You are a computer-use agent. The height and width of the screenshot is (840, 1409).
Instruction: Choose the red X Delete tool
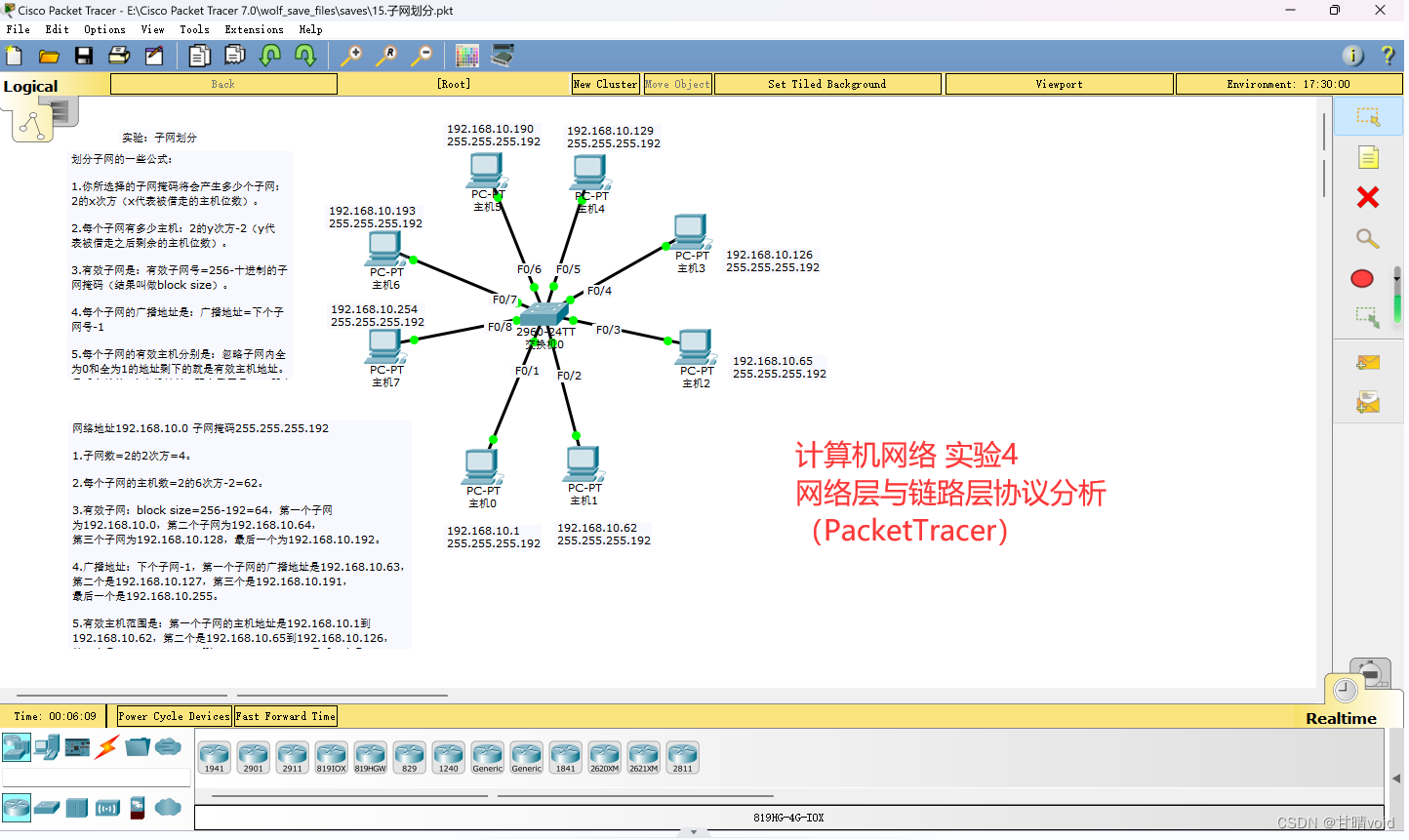pos(1368,197)
